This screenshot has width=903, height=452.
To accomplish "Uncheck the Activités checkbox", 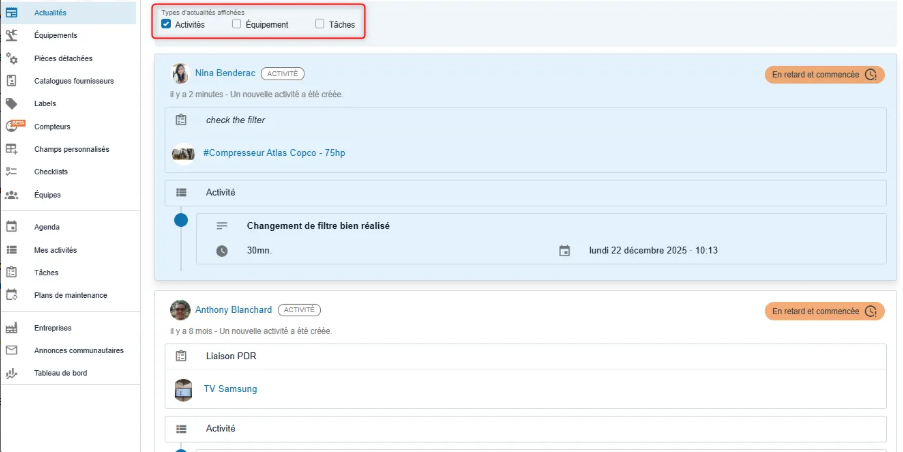I will click(x=166, y=24).
